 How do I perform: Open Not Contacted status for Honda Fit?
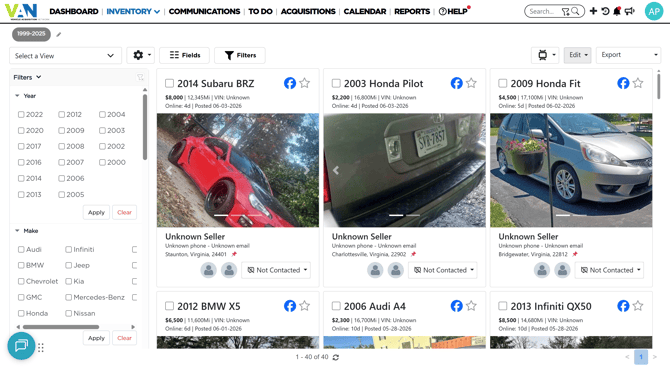(x=610, y=270)
